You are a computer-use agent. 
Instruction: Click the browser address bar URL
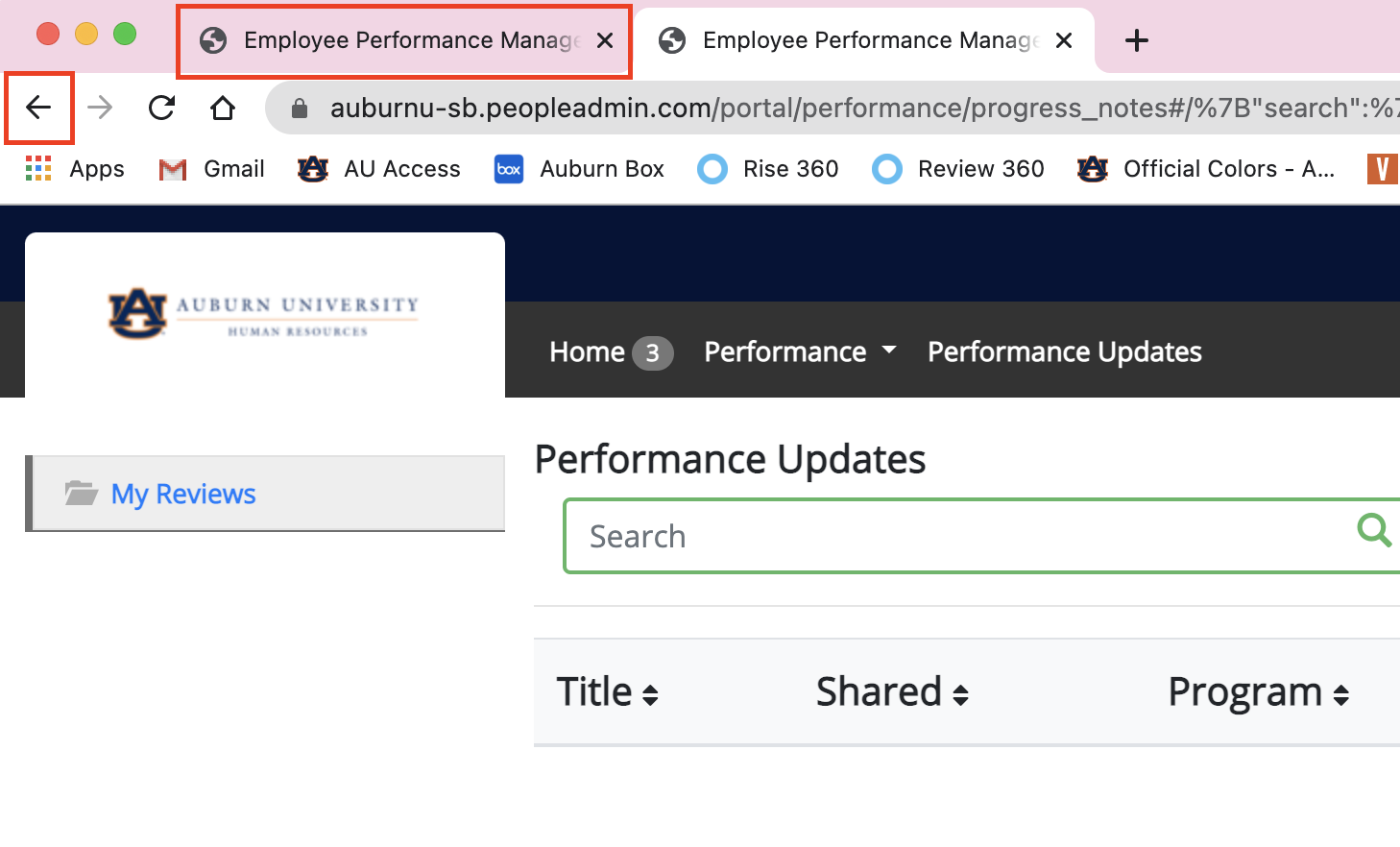click(862, 108)
